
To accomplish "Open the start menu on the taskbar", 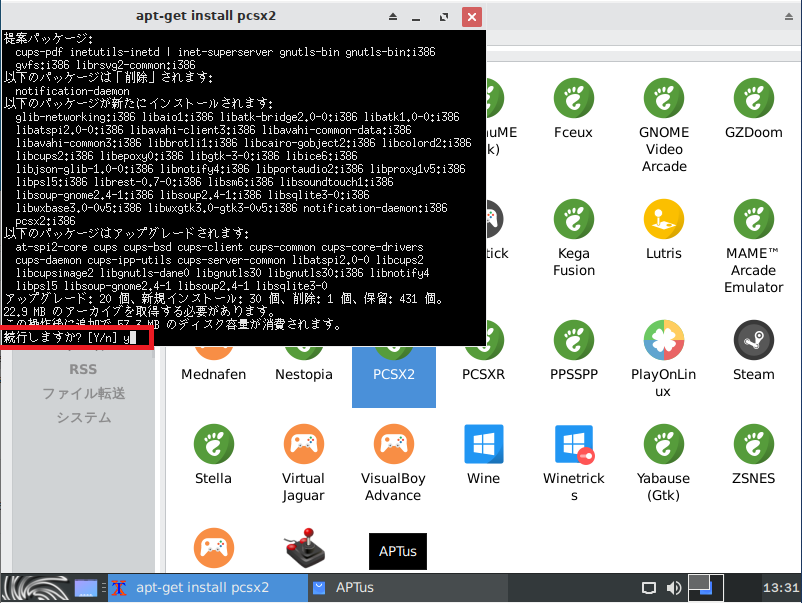I will (35, 588).
